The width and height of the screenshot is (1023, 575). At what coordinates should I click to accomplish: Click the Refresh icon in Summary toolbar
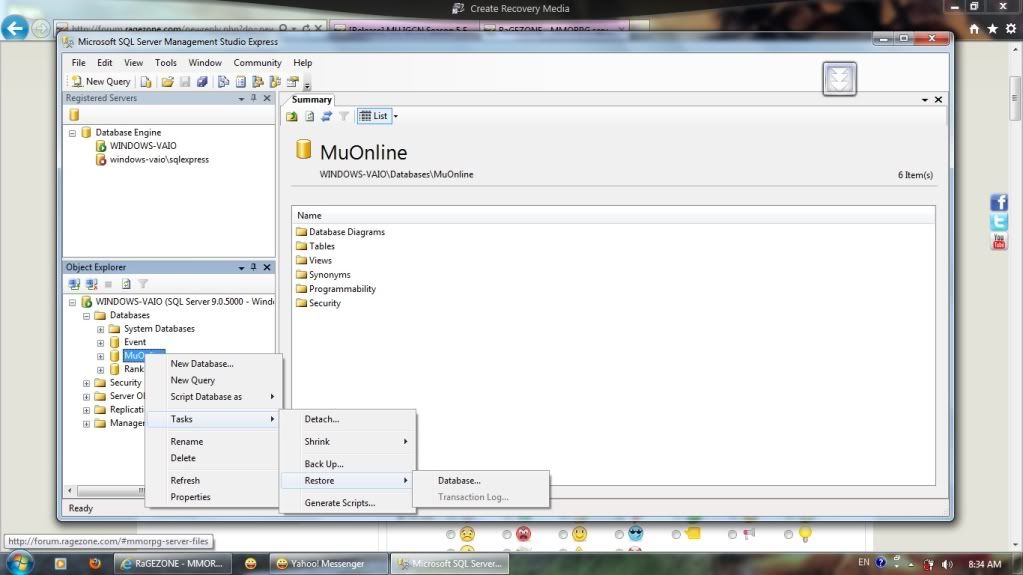coord(326,117)
